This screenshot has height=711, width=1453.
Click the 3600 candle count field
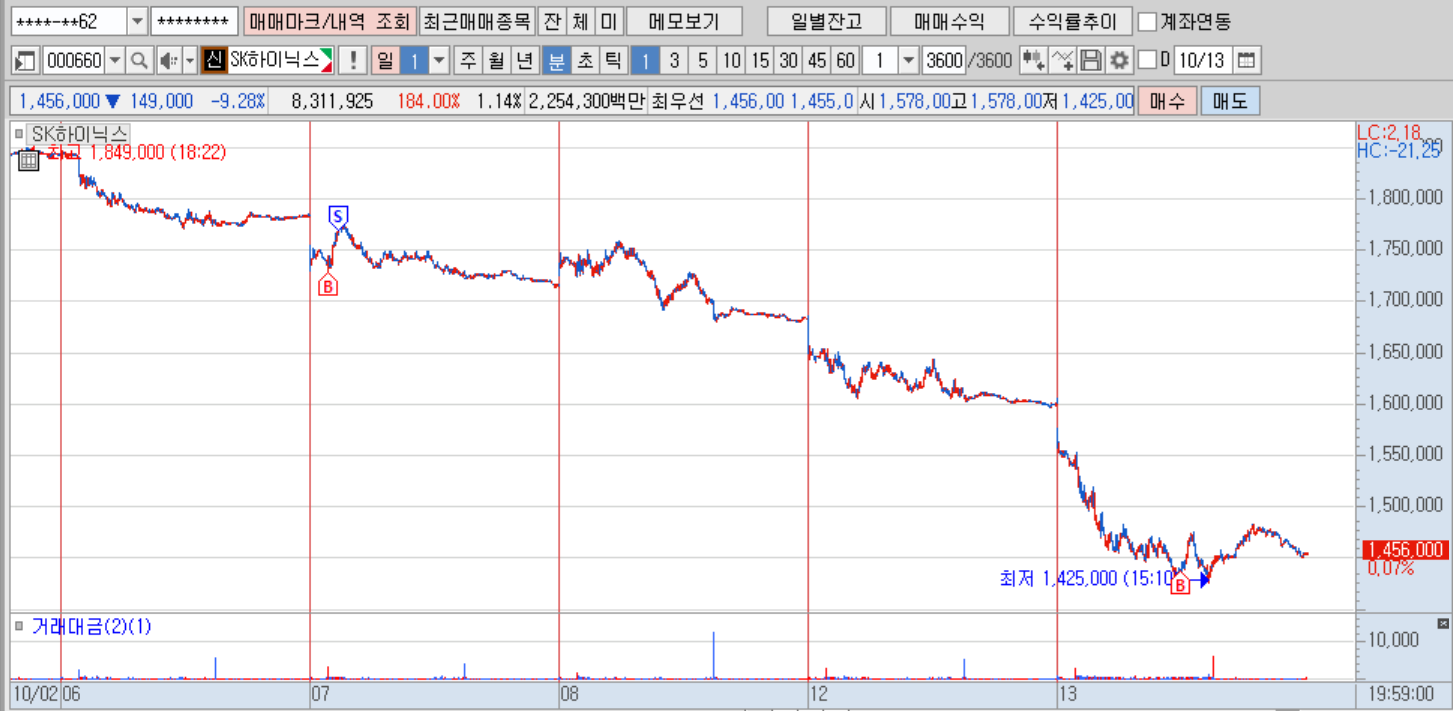943,60
